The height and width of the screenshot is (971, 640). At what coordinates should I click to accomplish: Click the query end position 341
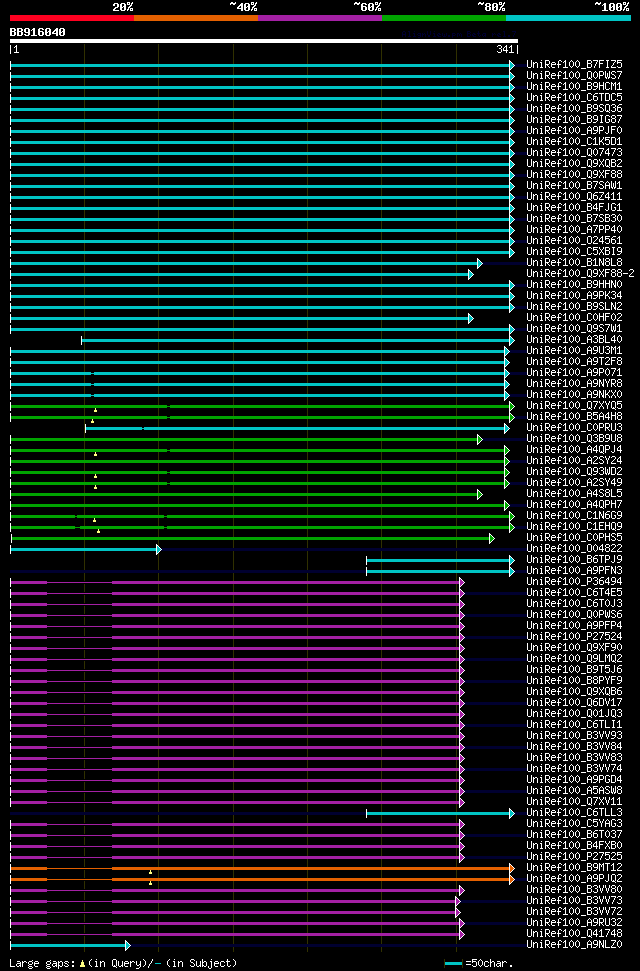504,50
